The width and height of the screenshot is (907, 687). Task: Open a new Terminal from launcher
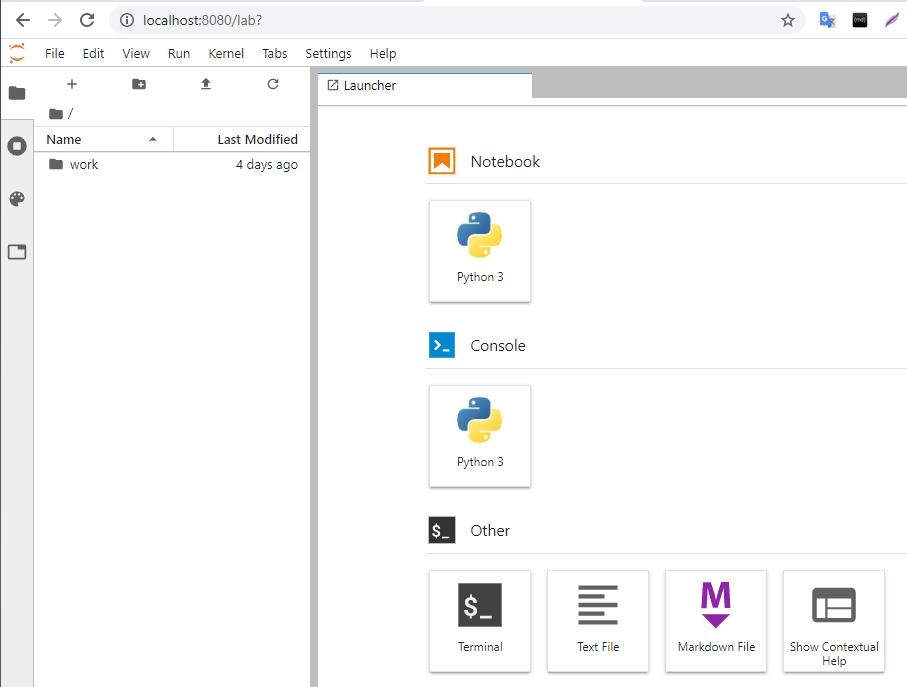[x=480, y=621]
